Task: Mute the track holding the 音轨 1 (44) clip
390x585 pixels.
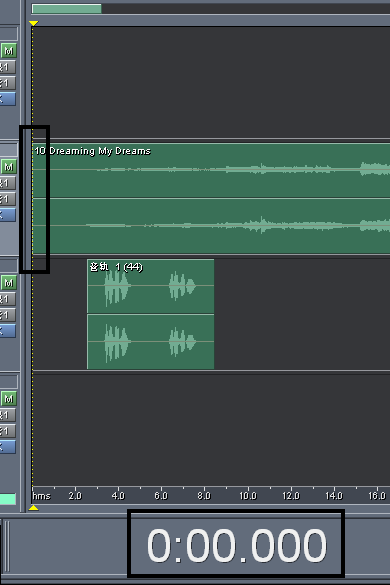Action: point(9,283)
